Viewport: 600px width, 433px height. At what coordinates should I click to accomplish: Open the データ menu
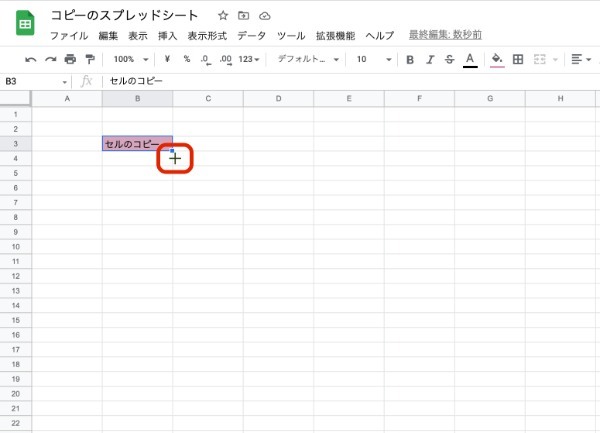coord(252,35)
